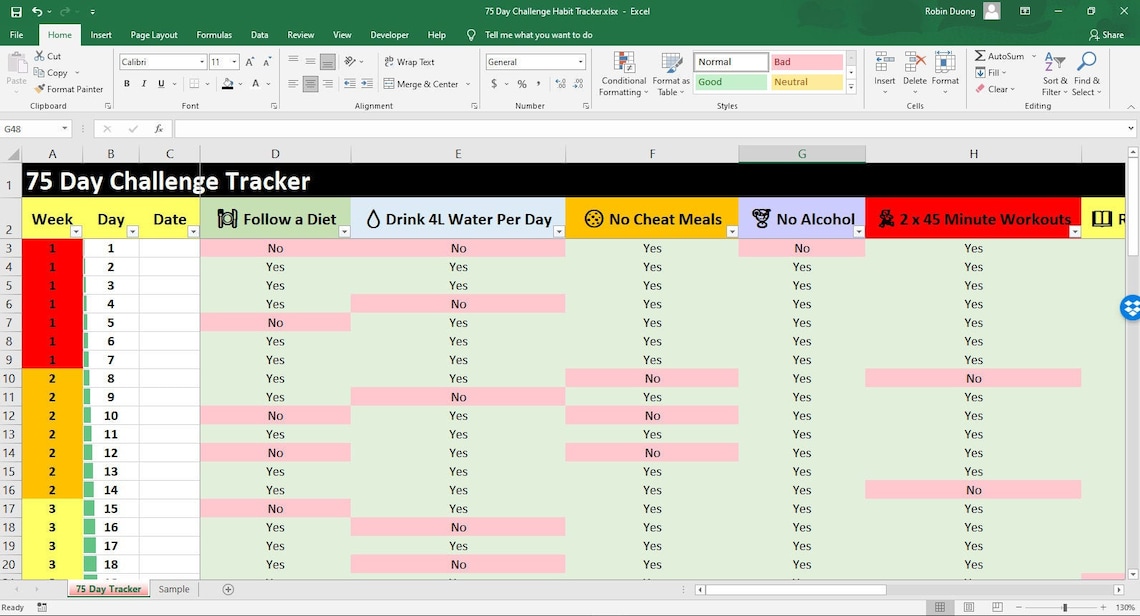Open the No Alcohol filter dropdown

click(x=859, y=231)
